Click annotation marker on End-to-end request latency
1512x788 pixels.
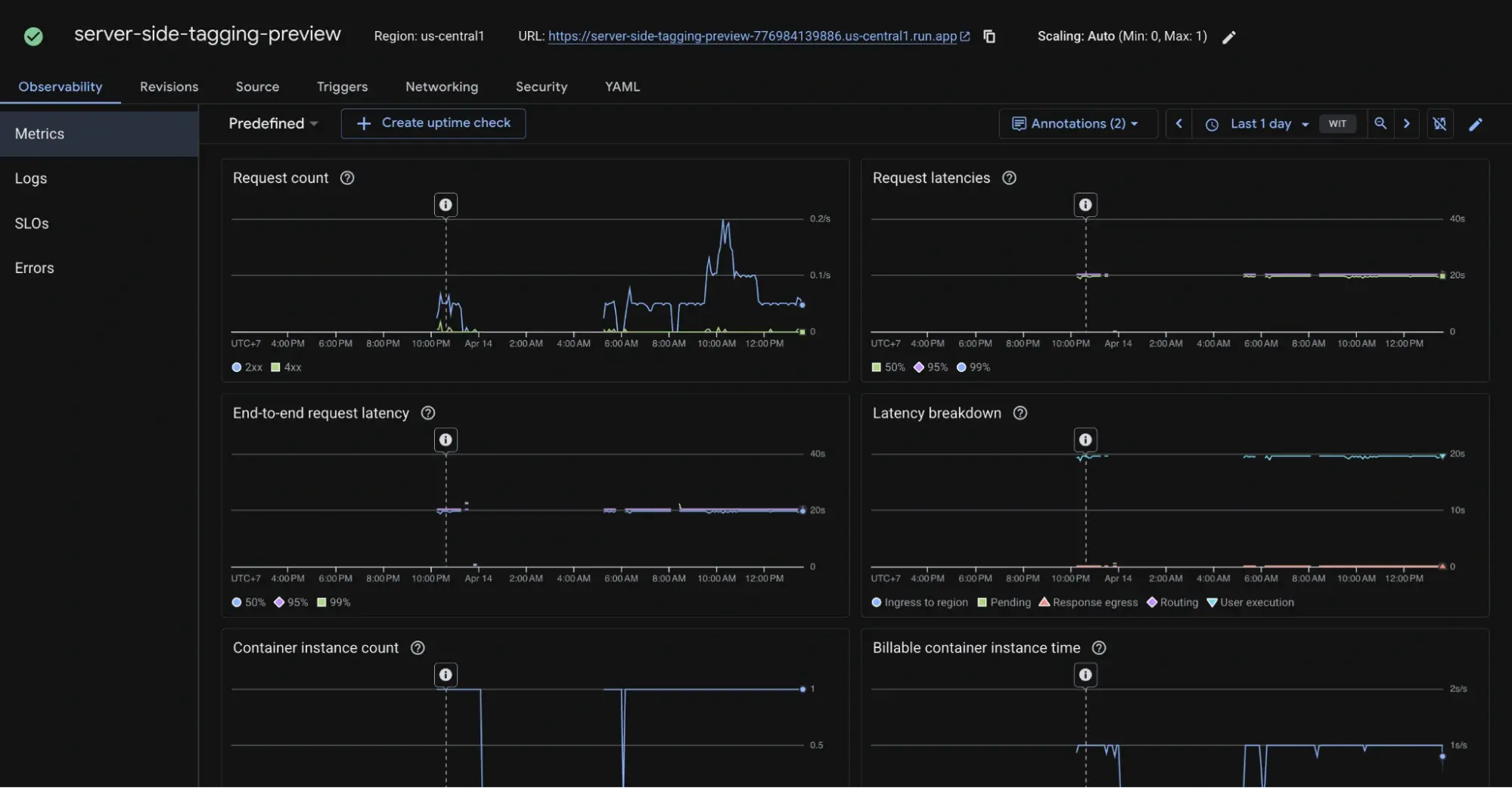coord(446,440)
